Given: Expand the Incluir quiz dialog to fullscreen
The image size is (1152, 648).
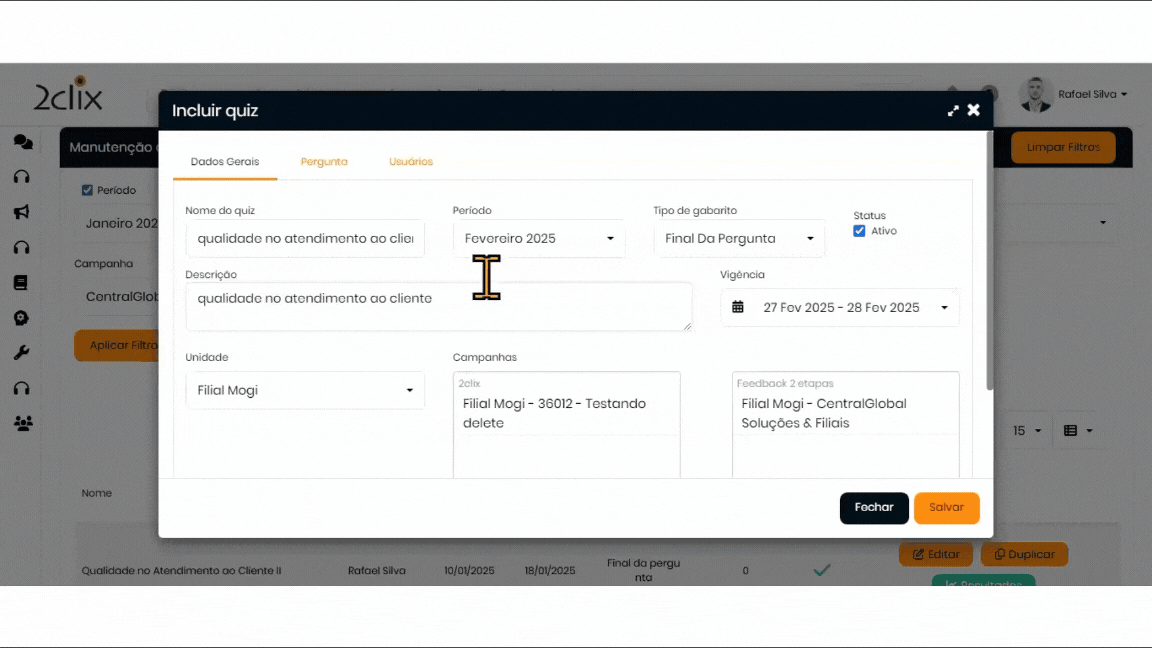Looking at the screenshot, I should (x=953, y=111).
